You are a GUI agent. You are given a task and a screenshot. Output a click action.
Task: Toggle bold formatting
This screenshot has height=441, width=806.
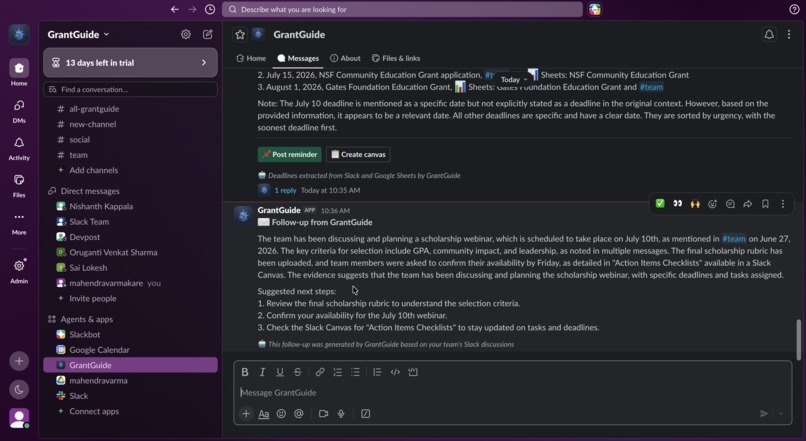[245, 372]
